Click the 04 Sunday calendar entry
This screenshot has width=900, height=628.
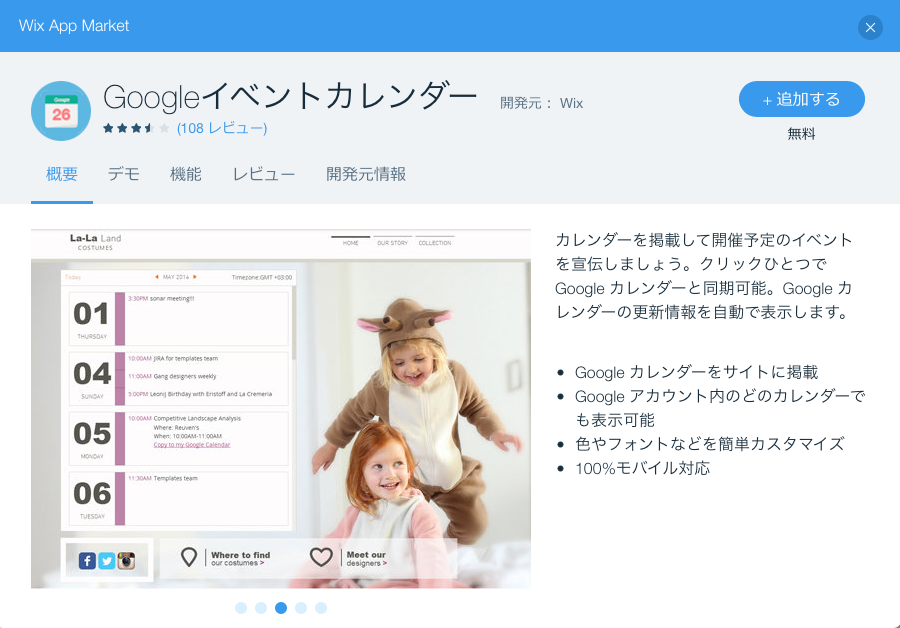click(x=179, y=379)
